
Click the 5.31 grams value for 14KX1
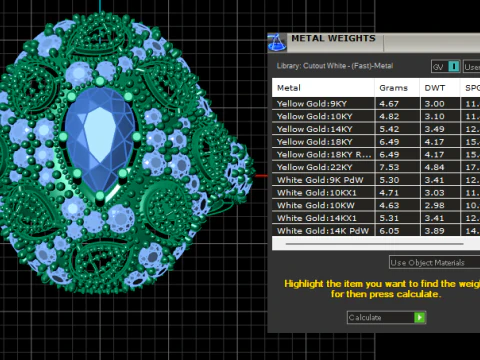click(389, 218)
